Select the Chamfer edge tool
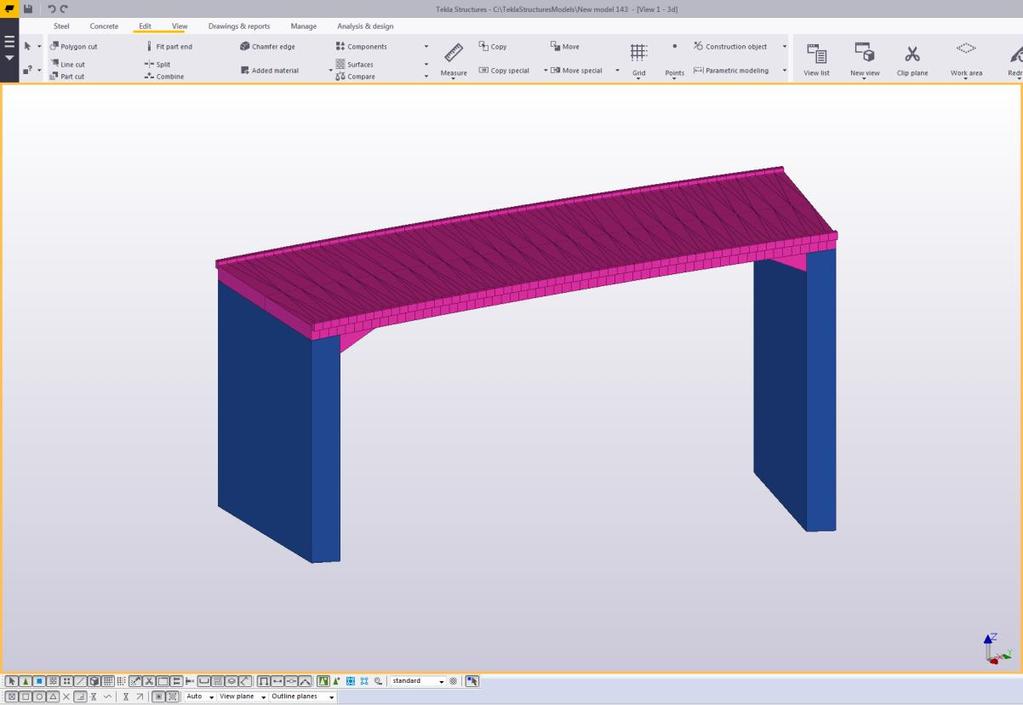Viewport: 1023px width, 705px height. (267, 46)
